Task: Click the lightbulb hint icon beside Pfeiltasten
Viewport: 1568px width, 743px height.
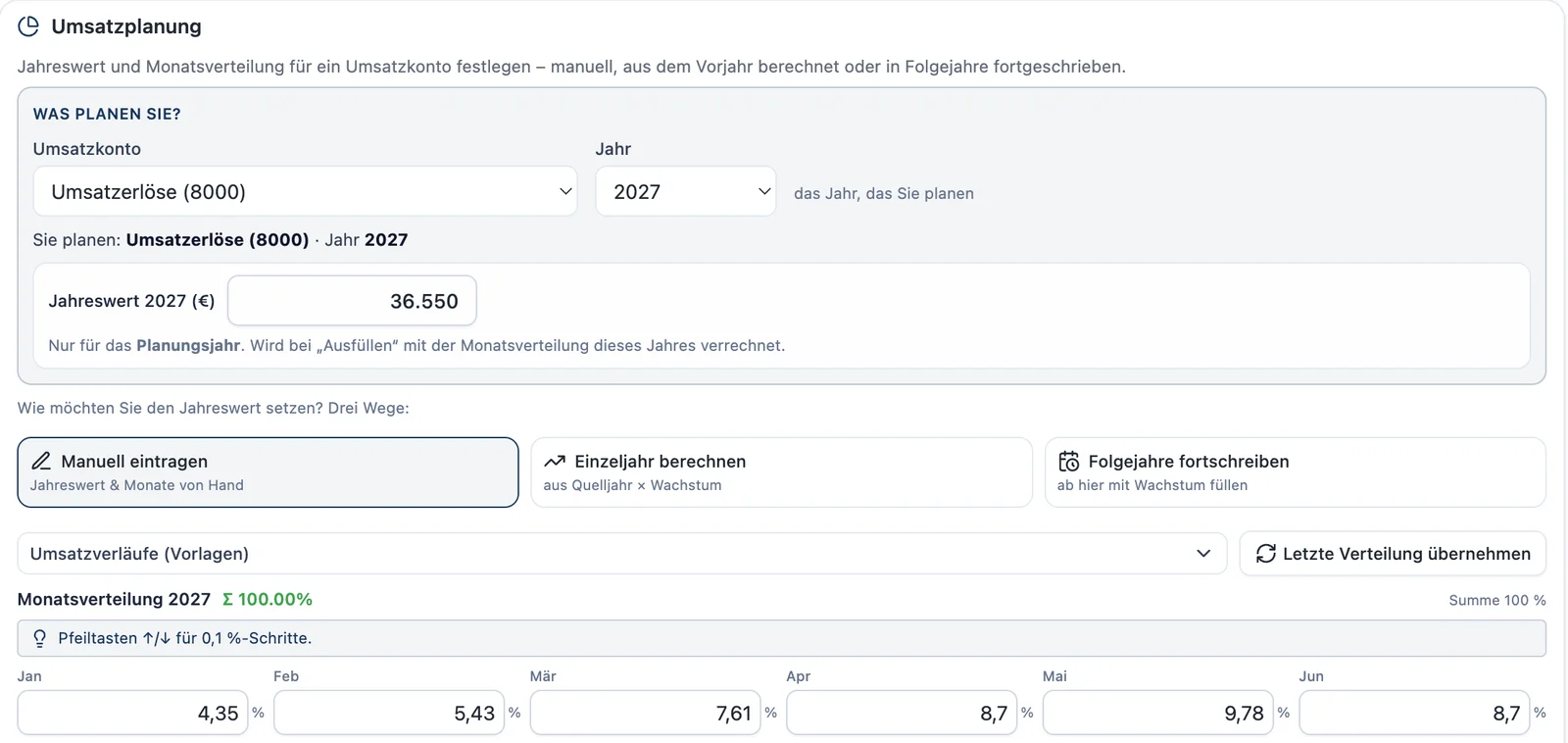Action: 40,638
